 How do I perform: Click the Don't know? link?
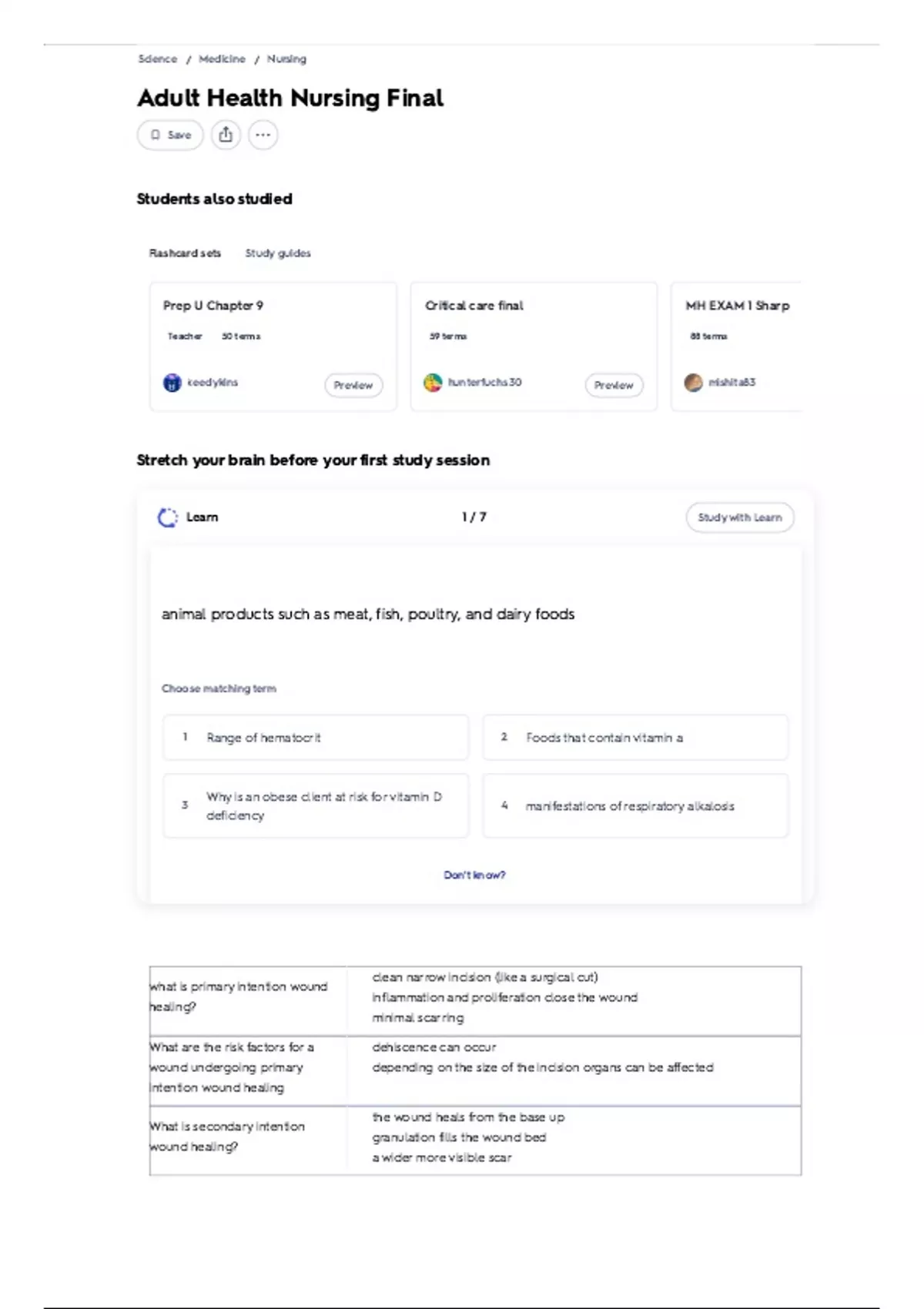(x=474, y=875)
